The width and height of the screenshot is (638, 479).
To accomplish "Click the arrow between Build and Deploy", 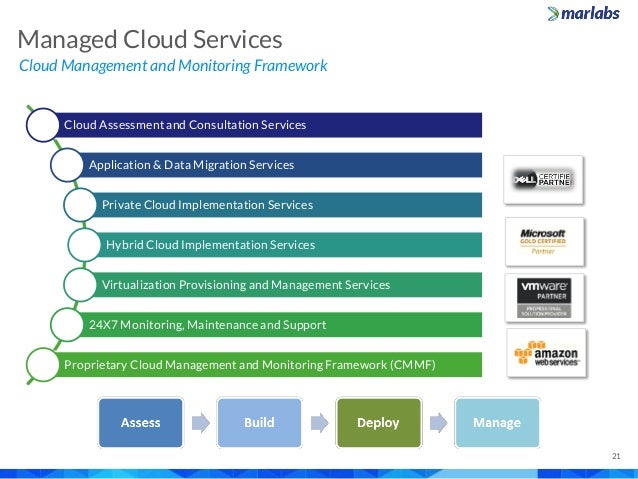I will pyautogui.click(x=319, y=423).
